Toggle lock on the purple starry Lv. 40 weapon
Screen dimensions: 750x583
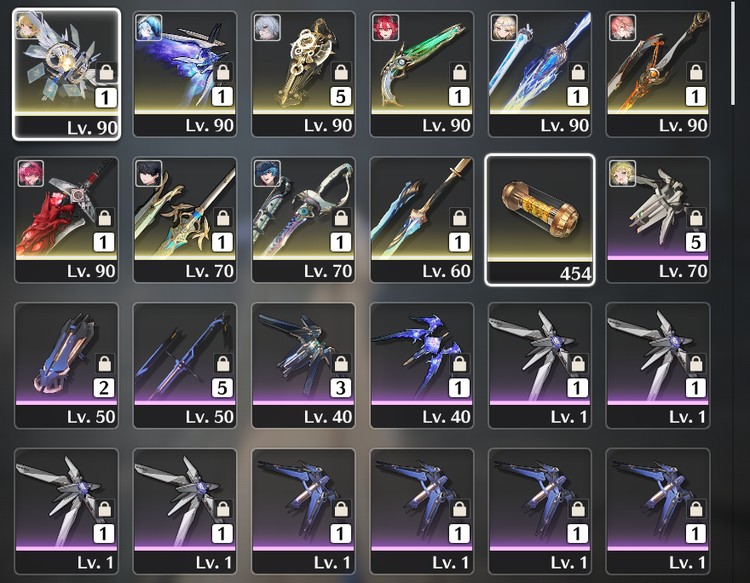tap(459, 363)
